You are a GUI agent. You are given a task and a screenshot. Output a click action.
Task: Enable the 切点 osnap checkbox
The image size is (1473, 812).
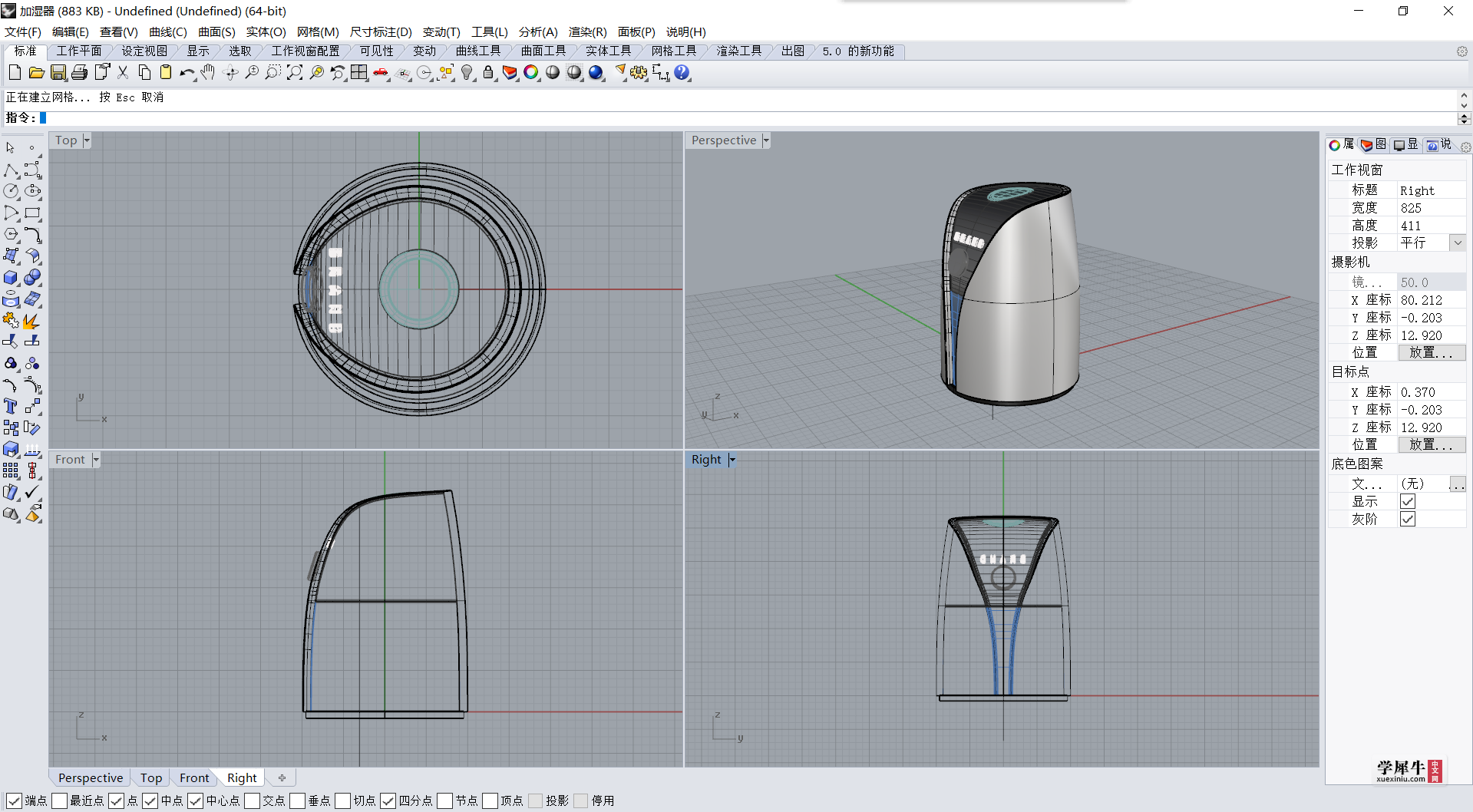coord(343,800)
